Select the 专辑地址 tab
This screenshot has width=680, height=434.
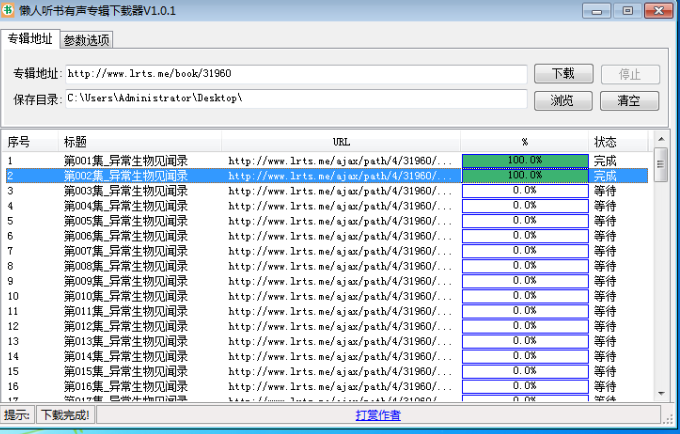point(31,39)
